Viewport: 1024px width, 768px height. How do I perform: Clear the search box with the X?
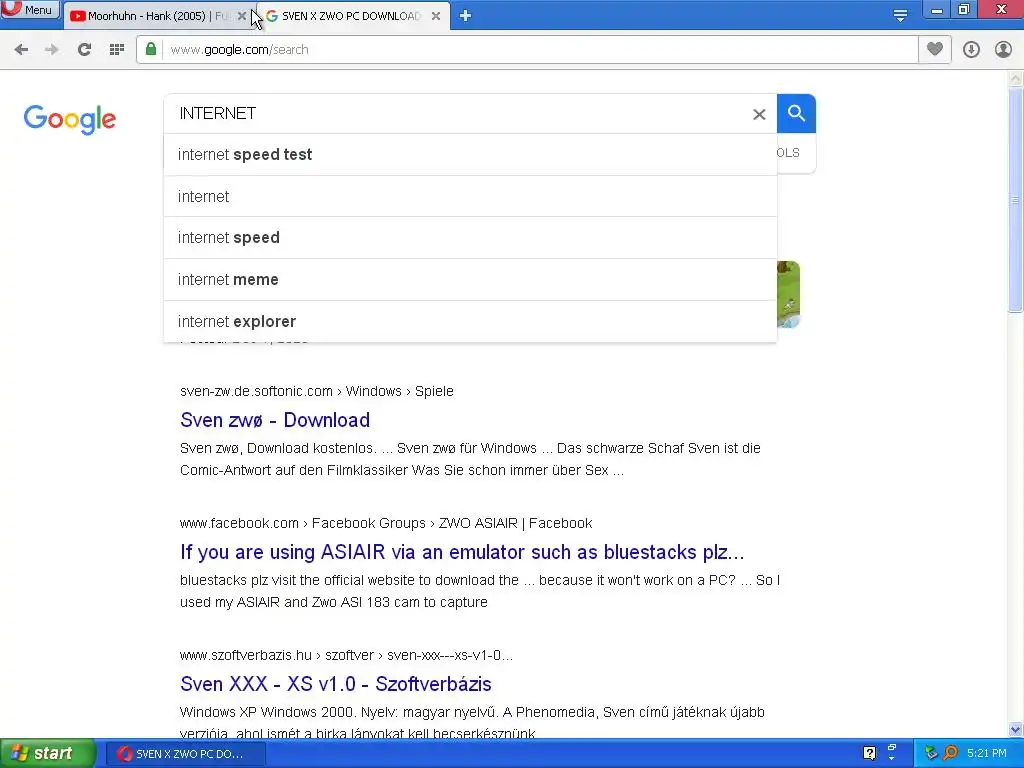[x=759, y=114]
